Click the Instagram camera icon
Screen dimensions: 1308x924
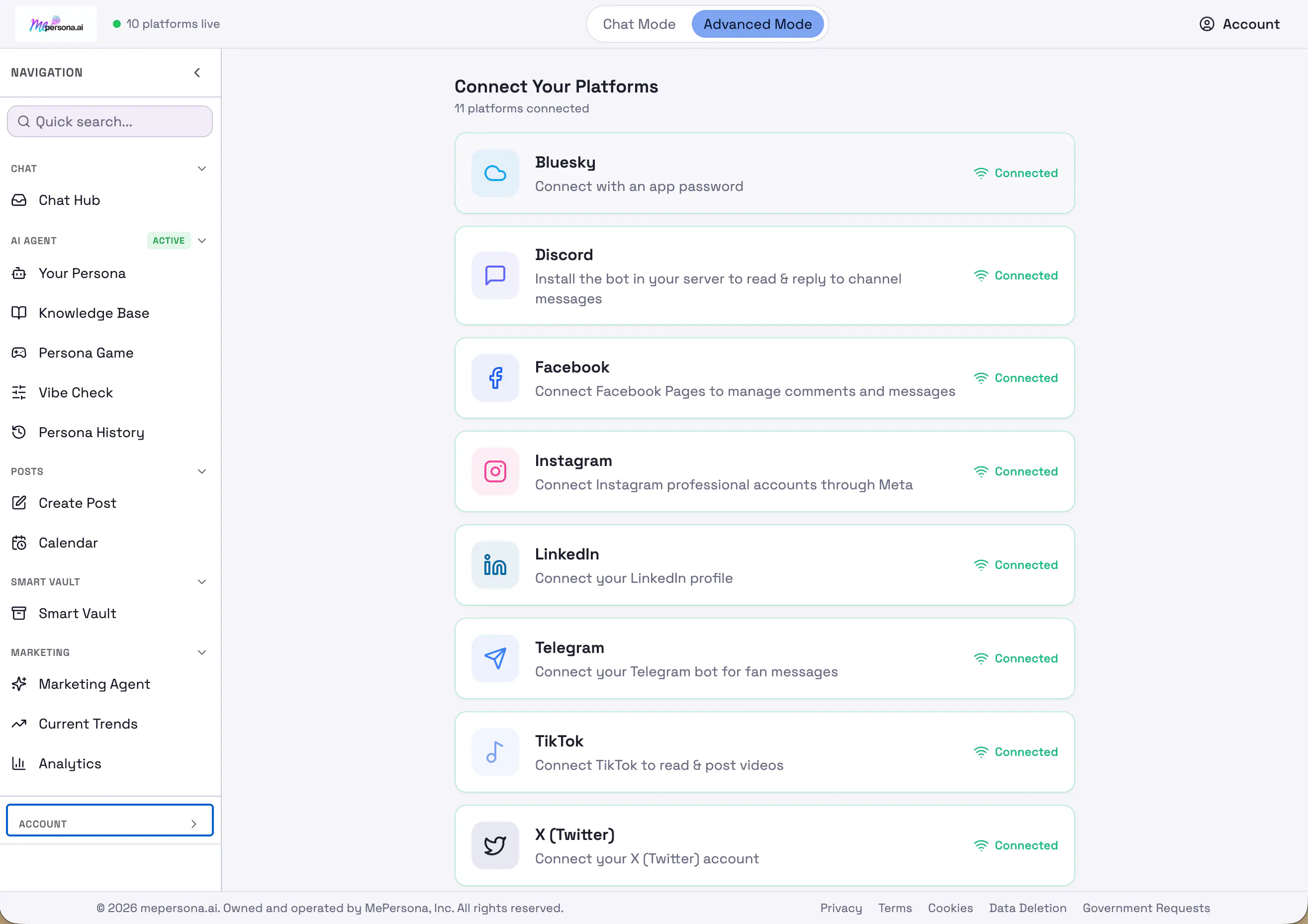point(495,471)
